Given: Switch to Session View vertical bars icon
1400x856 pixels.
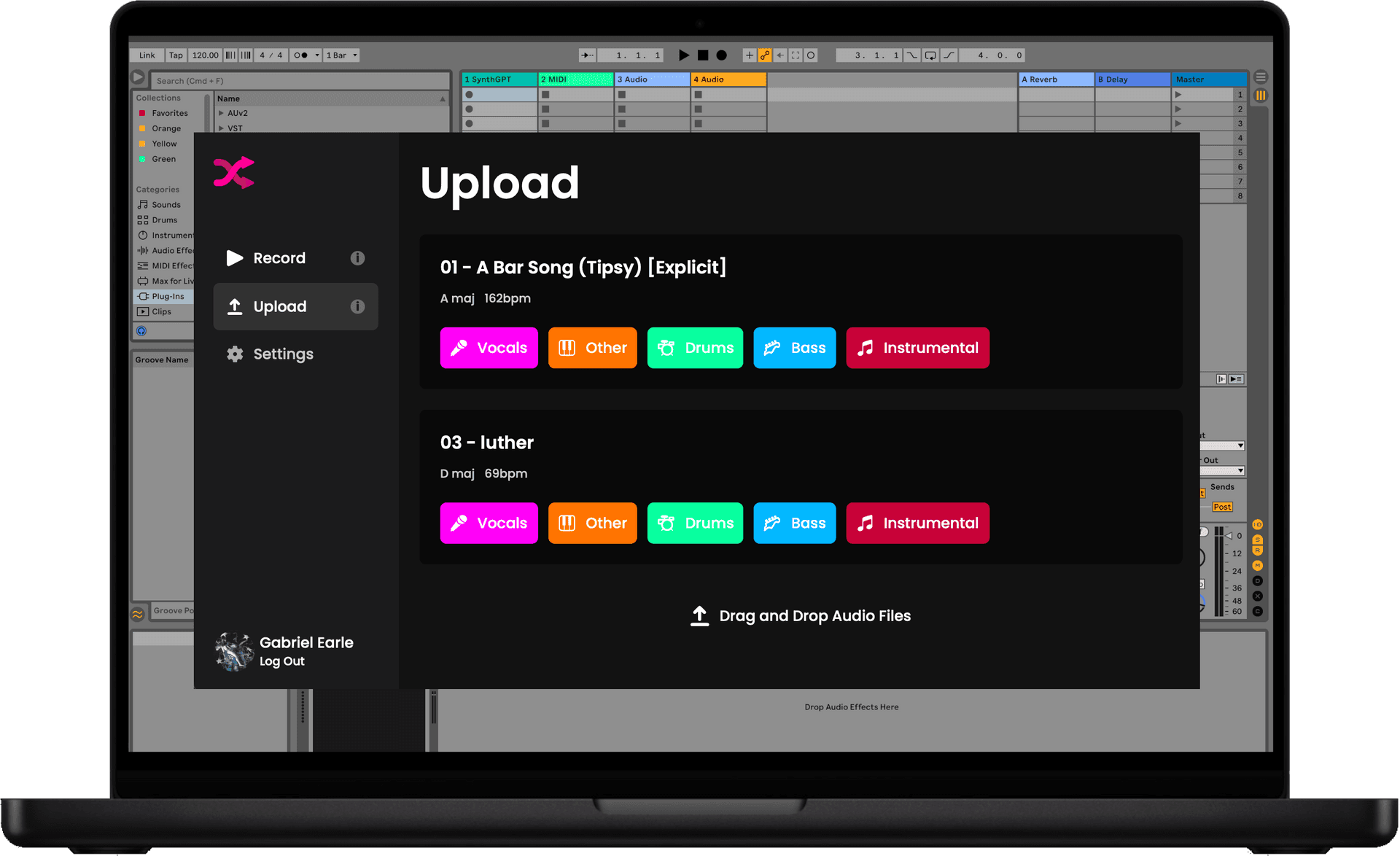Looking at the screenshot, I should point(1261,96).
